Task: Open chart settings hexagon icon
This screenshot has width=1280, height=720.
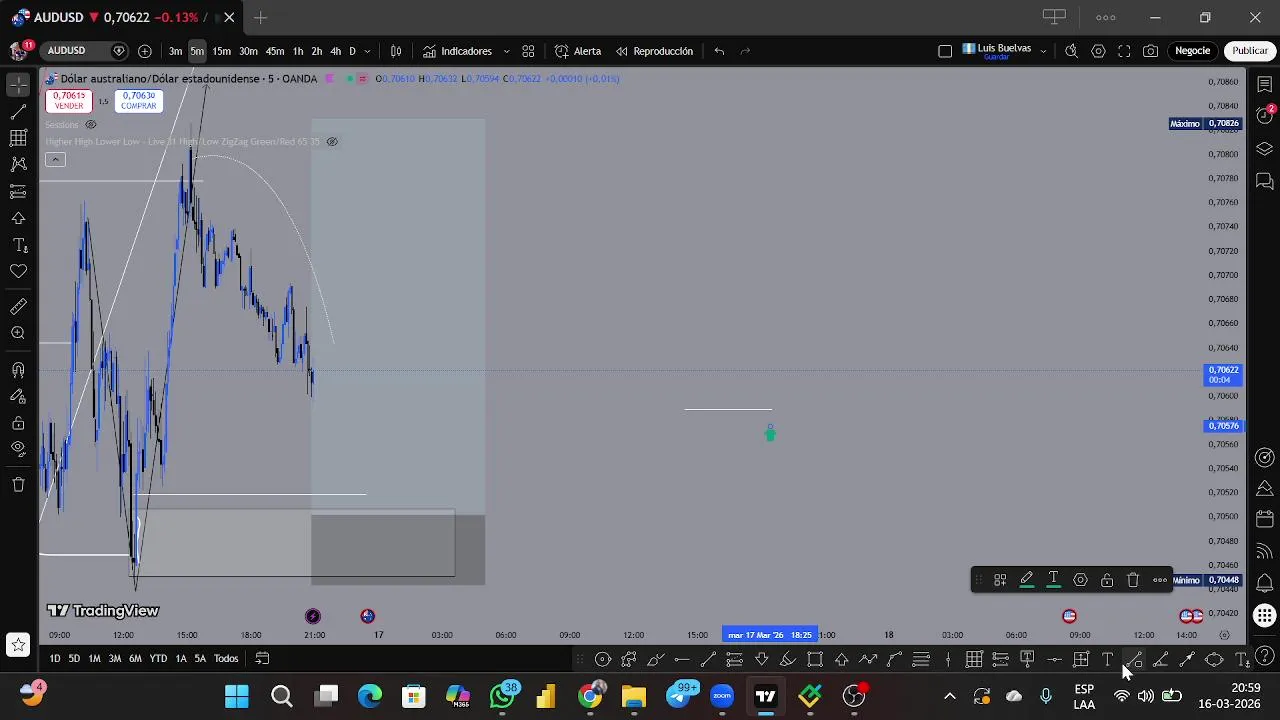Action: (1098, 51)
